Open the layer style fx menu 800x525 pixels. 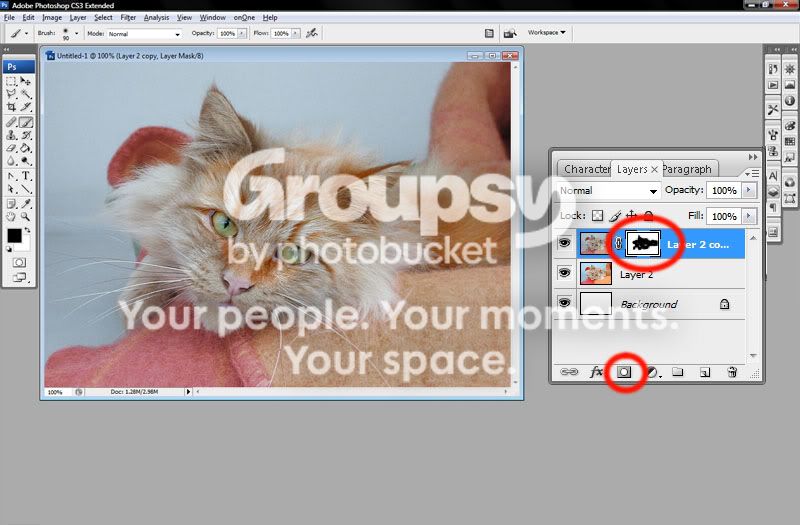(596, 372)
